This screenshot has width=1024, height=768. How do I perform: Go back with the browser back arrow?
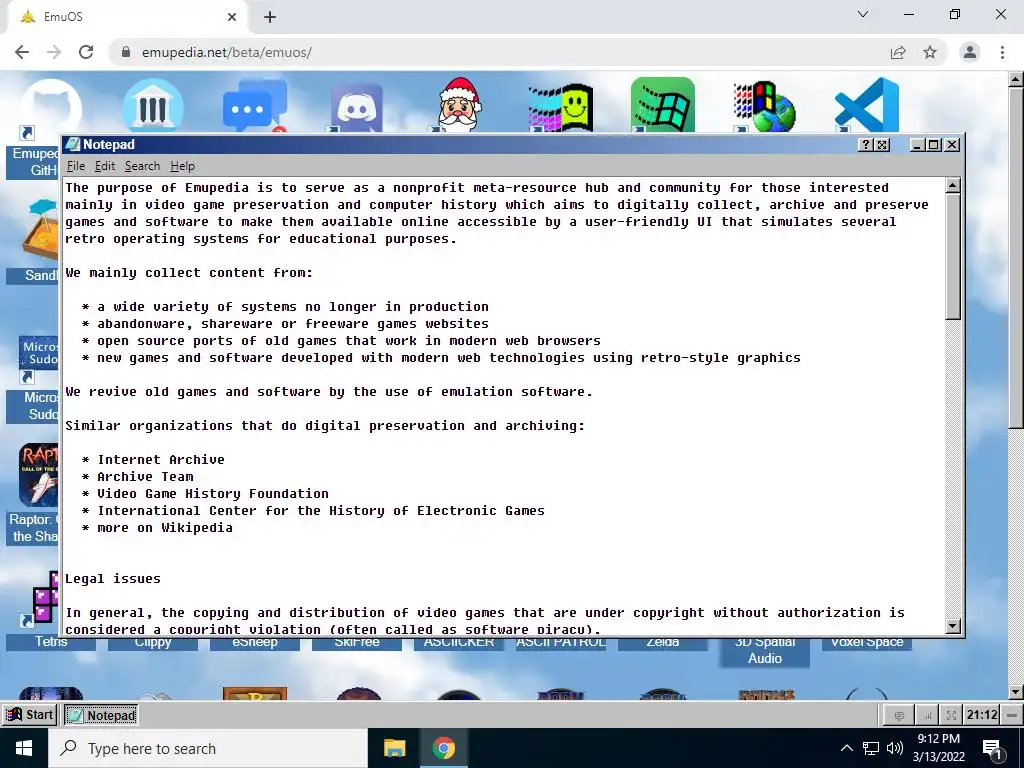pos(22,52)
